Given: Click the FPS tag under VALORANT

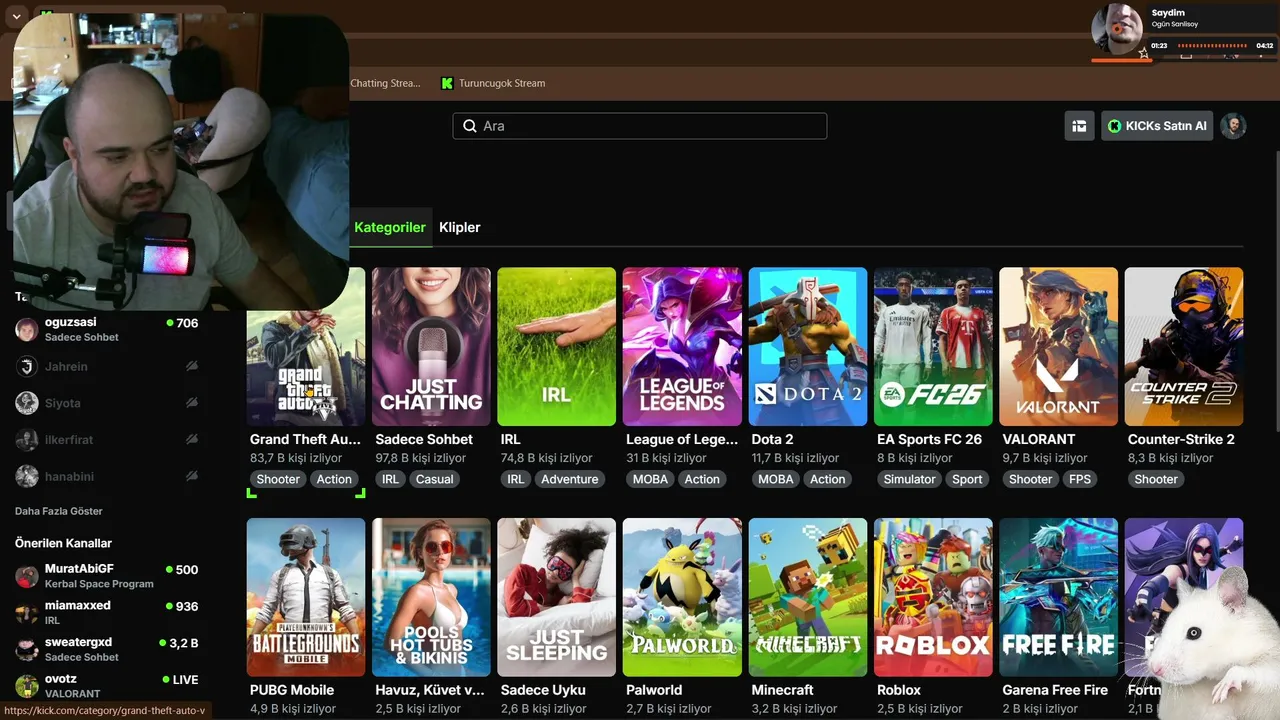Looking at the screenshot, I should coord(1080,479).
